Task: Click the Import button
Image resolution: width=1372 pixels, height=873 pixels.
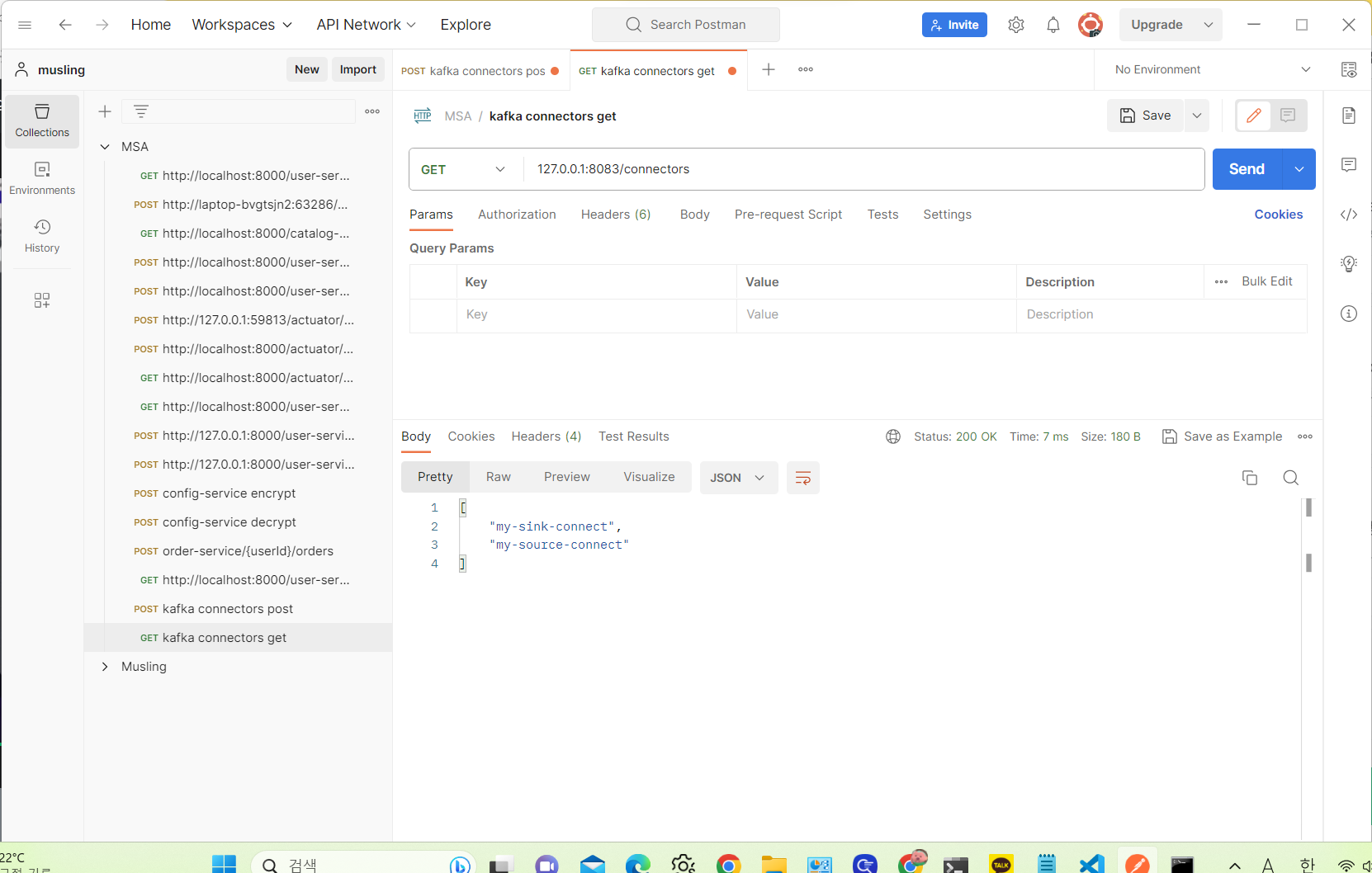Action: 358,69
